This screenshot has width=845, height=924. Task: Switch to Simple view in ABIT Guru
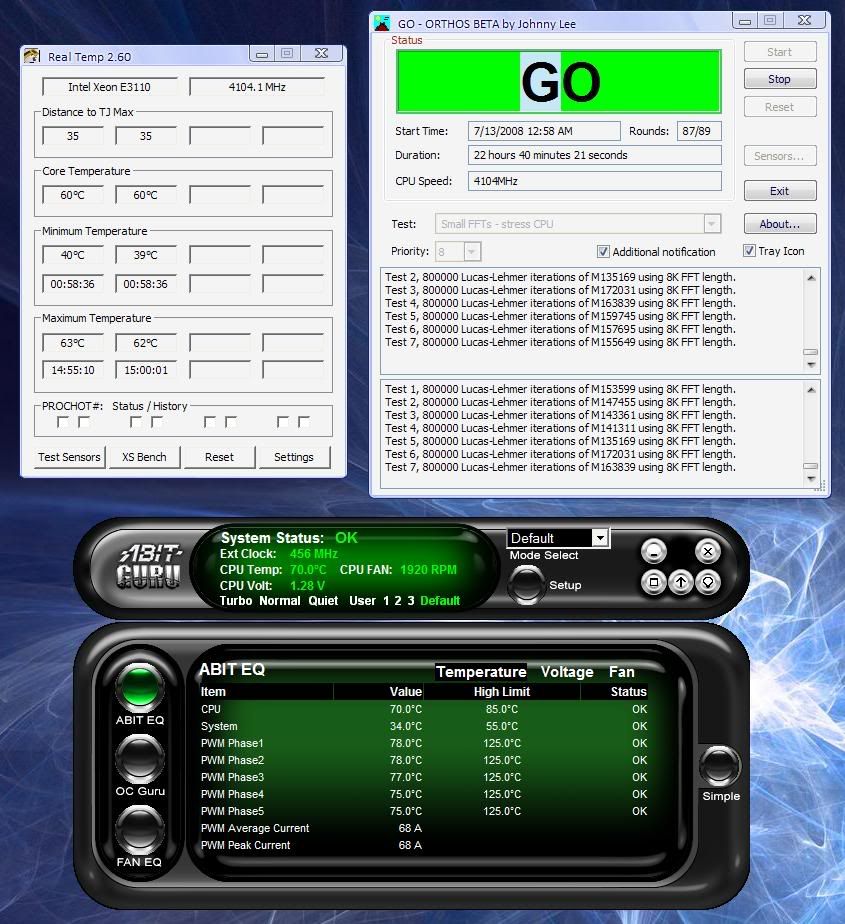coord(719,765)
